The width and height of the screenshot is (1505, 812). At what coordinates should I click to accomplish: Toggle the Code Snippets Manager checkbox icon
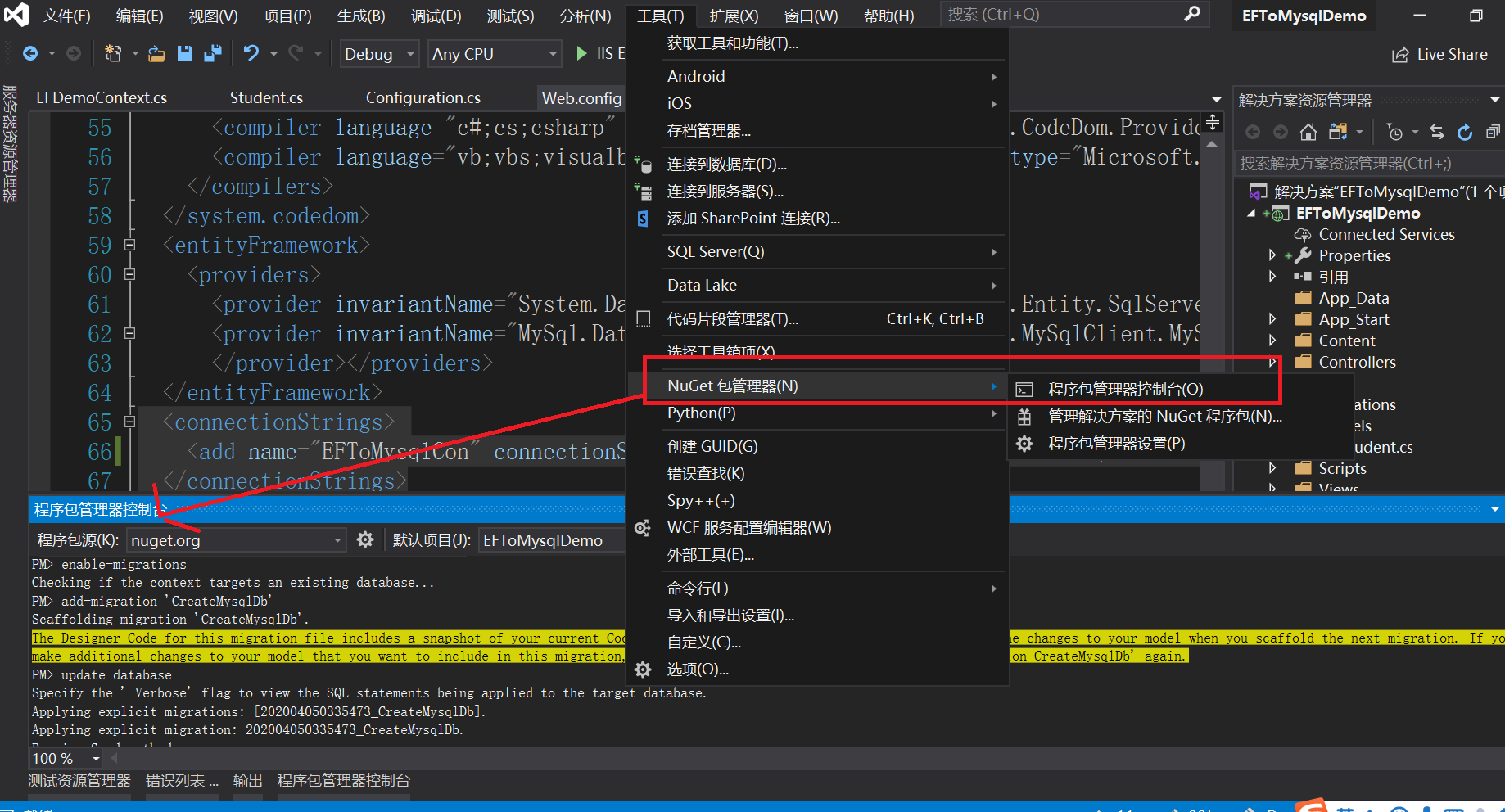[644, 318]
